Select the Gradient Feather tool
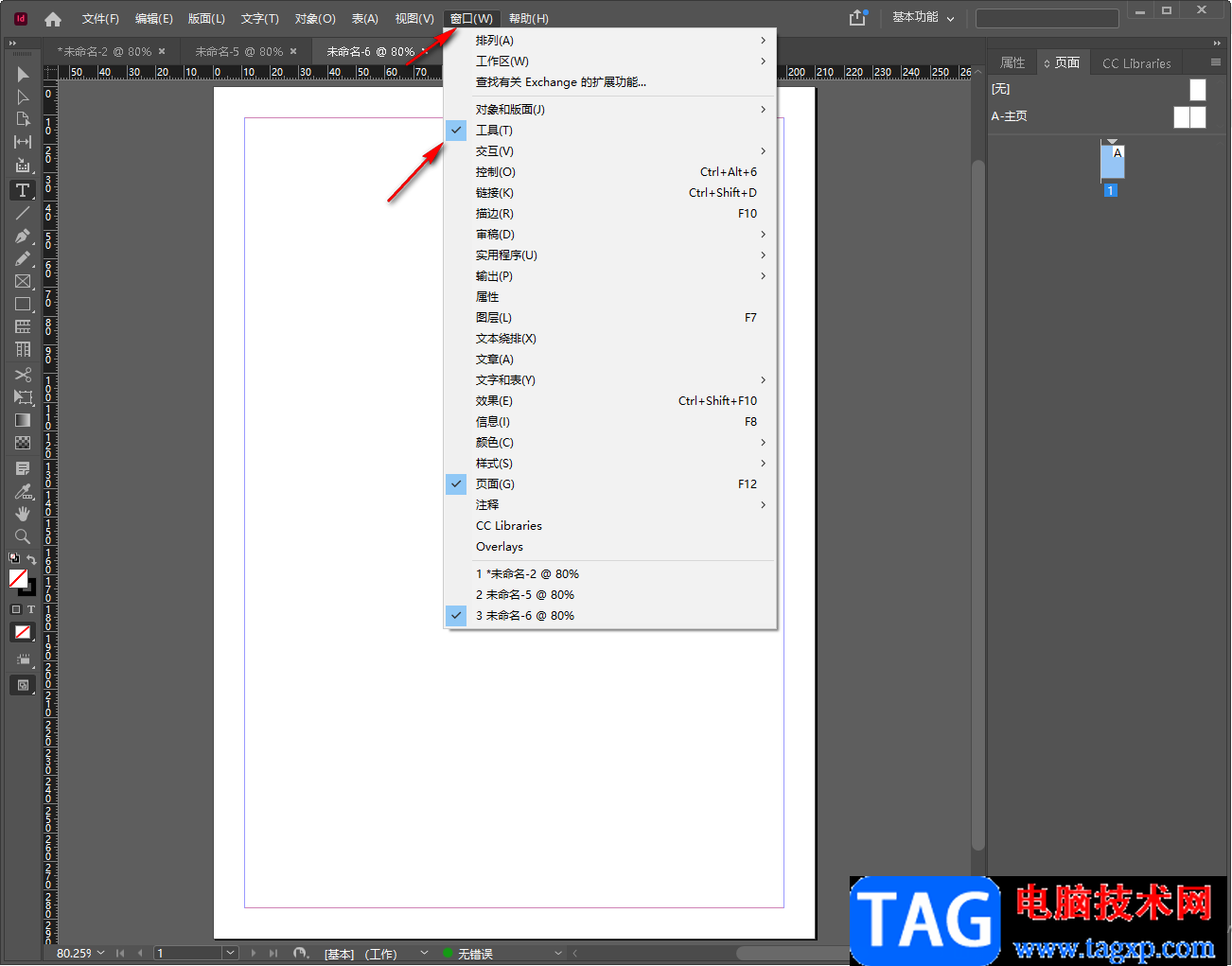The height and width of the screenshot is (966, 1232). (x=23, y=443)
